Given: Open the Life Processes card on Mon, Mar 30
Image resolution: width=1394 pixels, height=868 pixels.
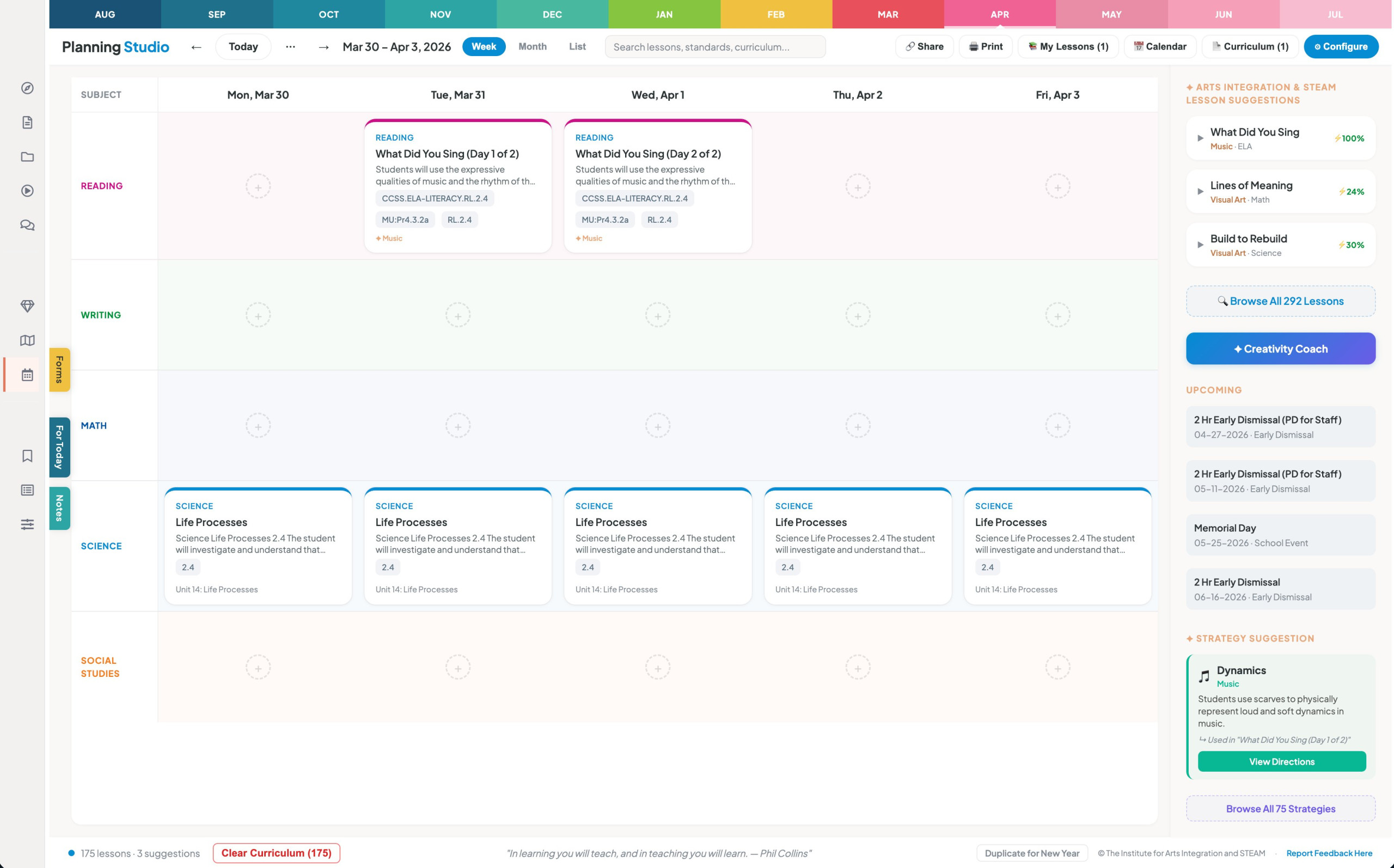Looking at the screenshot, I should (x=258, y=546).
